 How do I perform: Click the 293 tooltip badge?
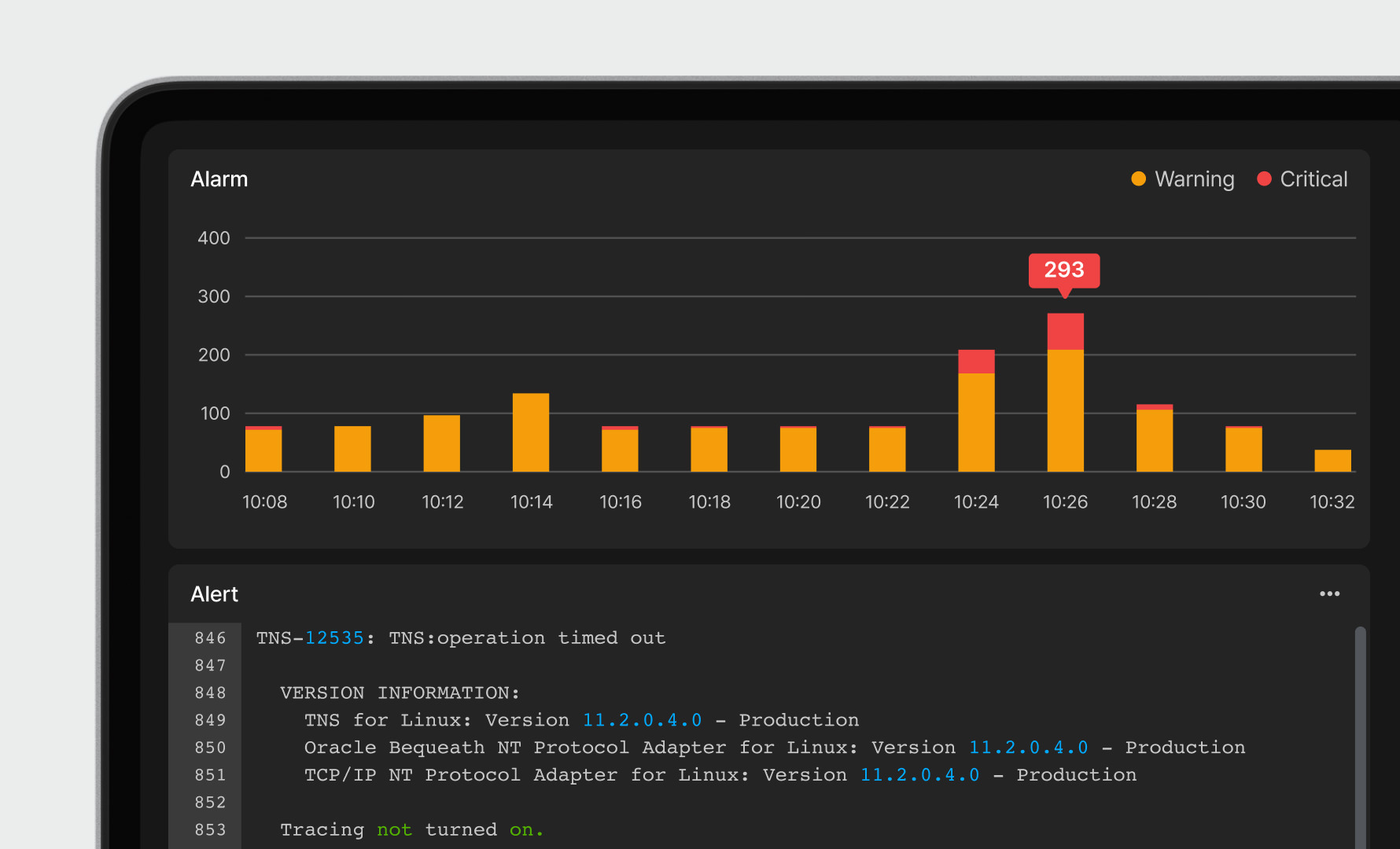click(1064, 270)
